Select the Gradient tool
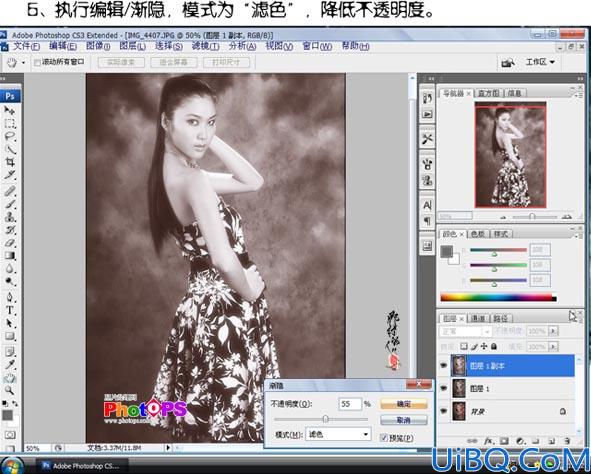Screen dimensions: 591x474 (x=10, y=256)
